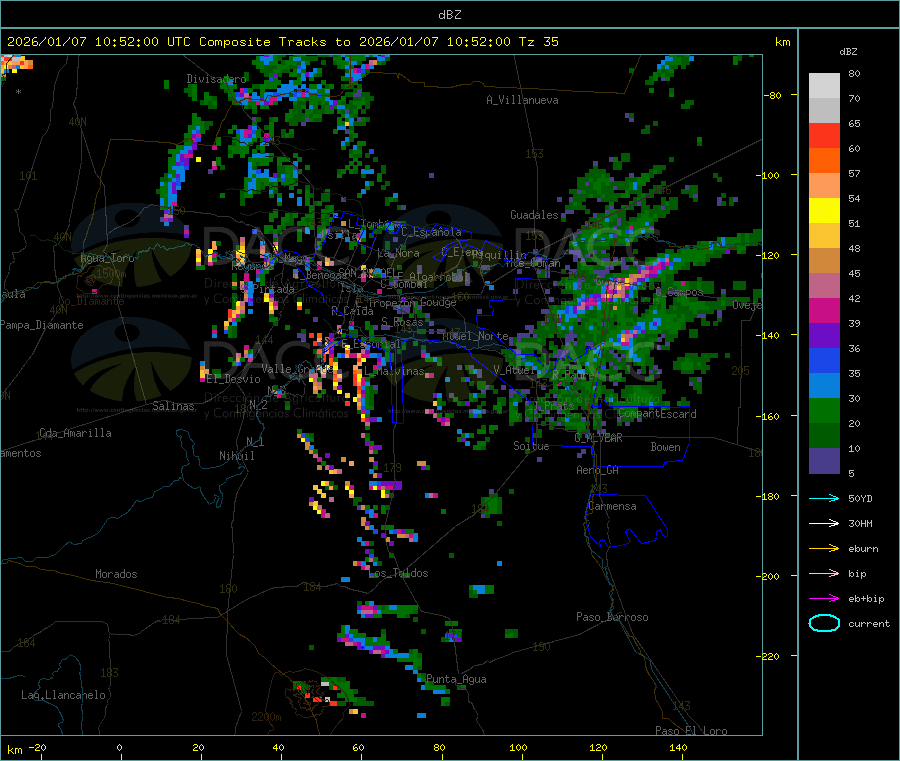This screenshot has width=900, height=761.
Task: Click the 'Punta_Agua' place label
Action: coord(456,679)
